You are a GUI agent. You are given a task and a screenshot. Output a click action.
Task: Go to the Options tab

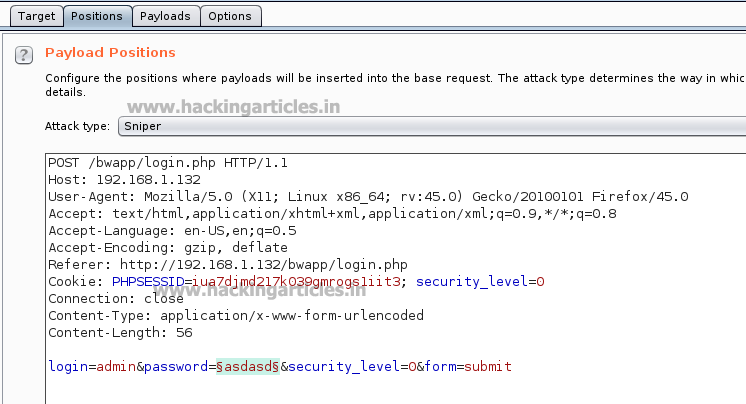pos(230,16)
